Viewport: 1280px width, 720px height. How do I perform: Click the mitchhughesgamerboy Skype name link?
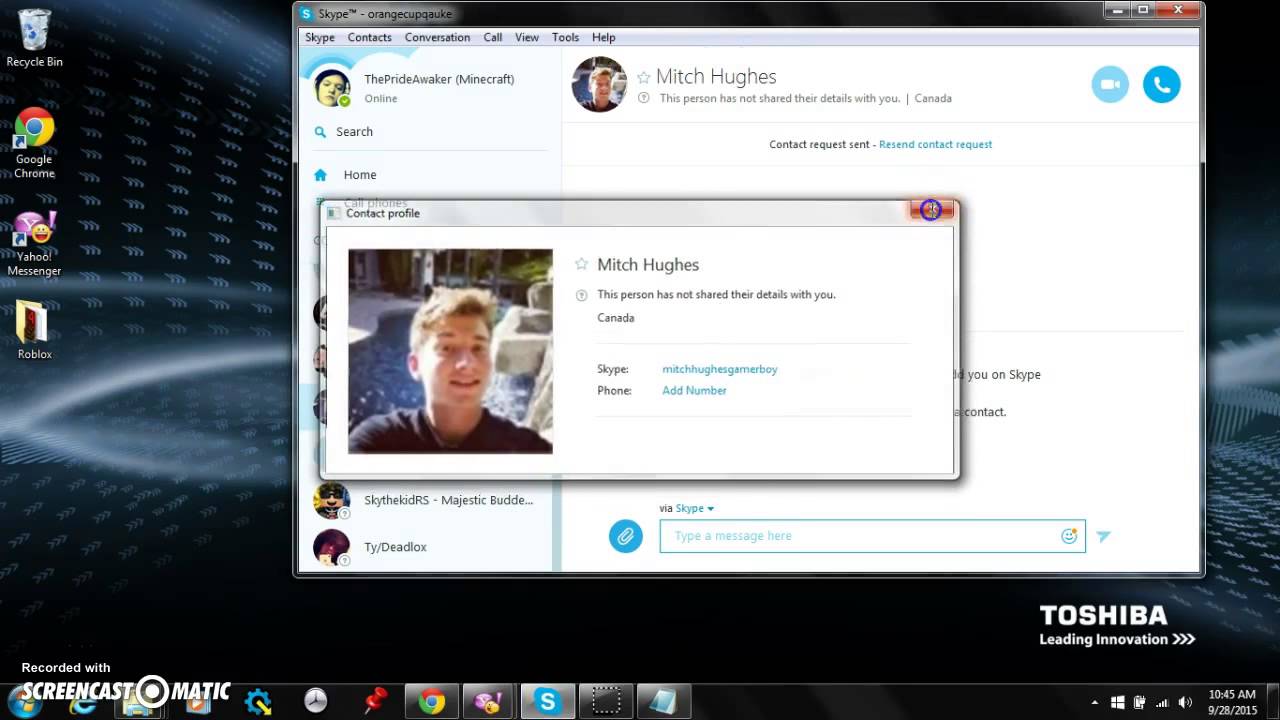720,369
